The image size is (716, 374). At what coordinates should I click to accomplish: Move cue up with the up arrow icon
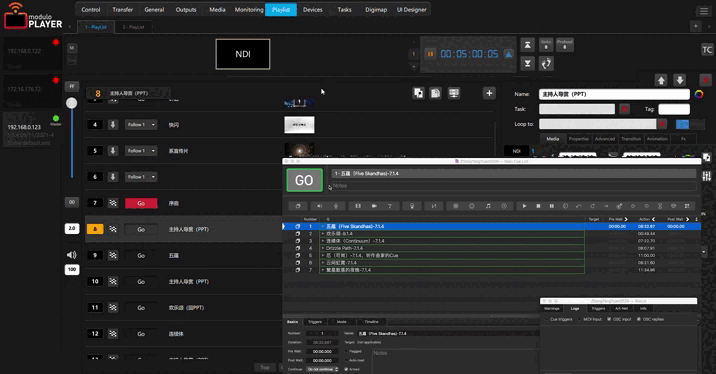tap(661, 80)
